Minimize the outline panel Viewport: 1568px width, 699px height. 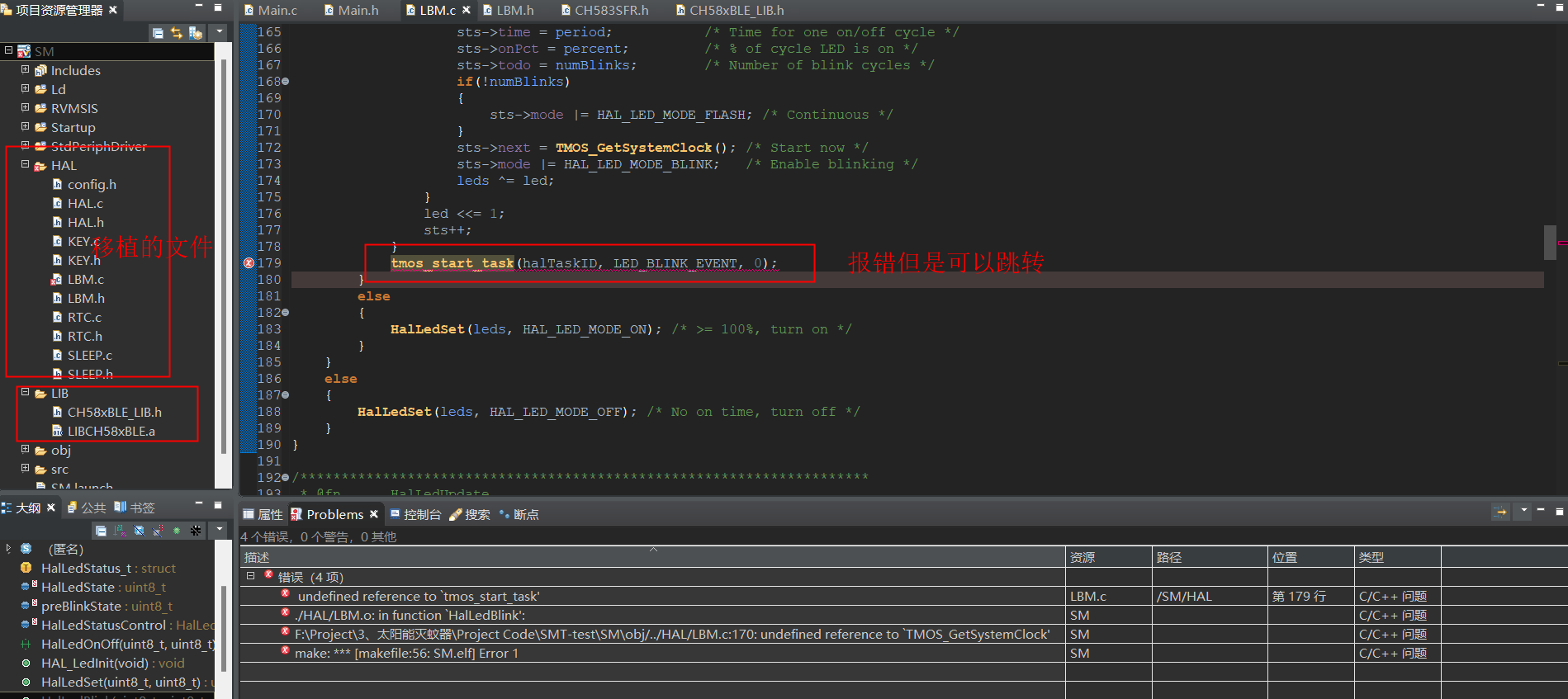click(199, 503)
